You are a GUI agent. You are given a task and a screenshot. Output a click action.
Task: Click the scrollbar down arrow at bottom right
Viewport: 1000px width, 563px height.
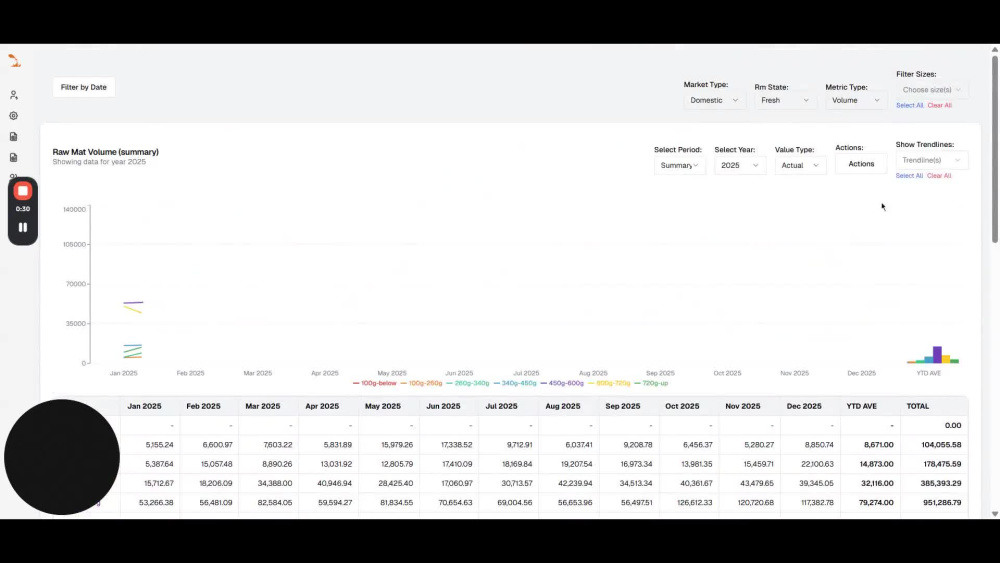995,514
